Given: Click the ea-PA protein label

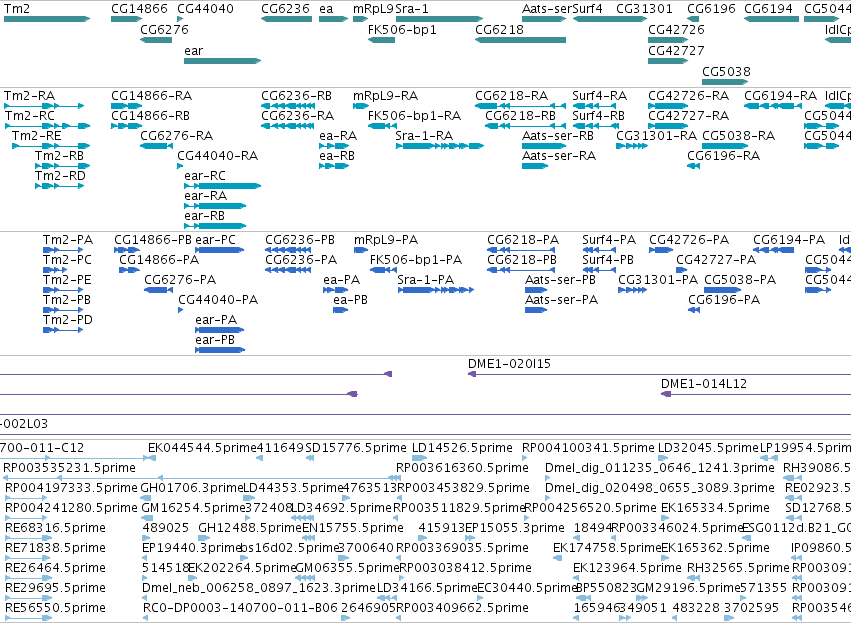Looking at the screenshot, I should pyautogui.click(x=341, y=280).
